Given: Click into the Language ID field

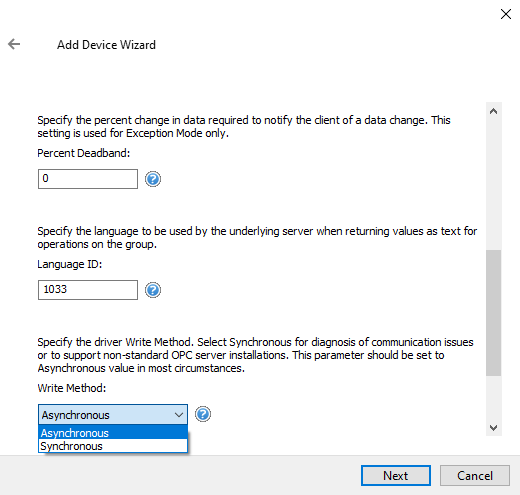Looking at the screenshot, I should point(88,290).
